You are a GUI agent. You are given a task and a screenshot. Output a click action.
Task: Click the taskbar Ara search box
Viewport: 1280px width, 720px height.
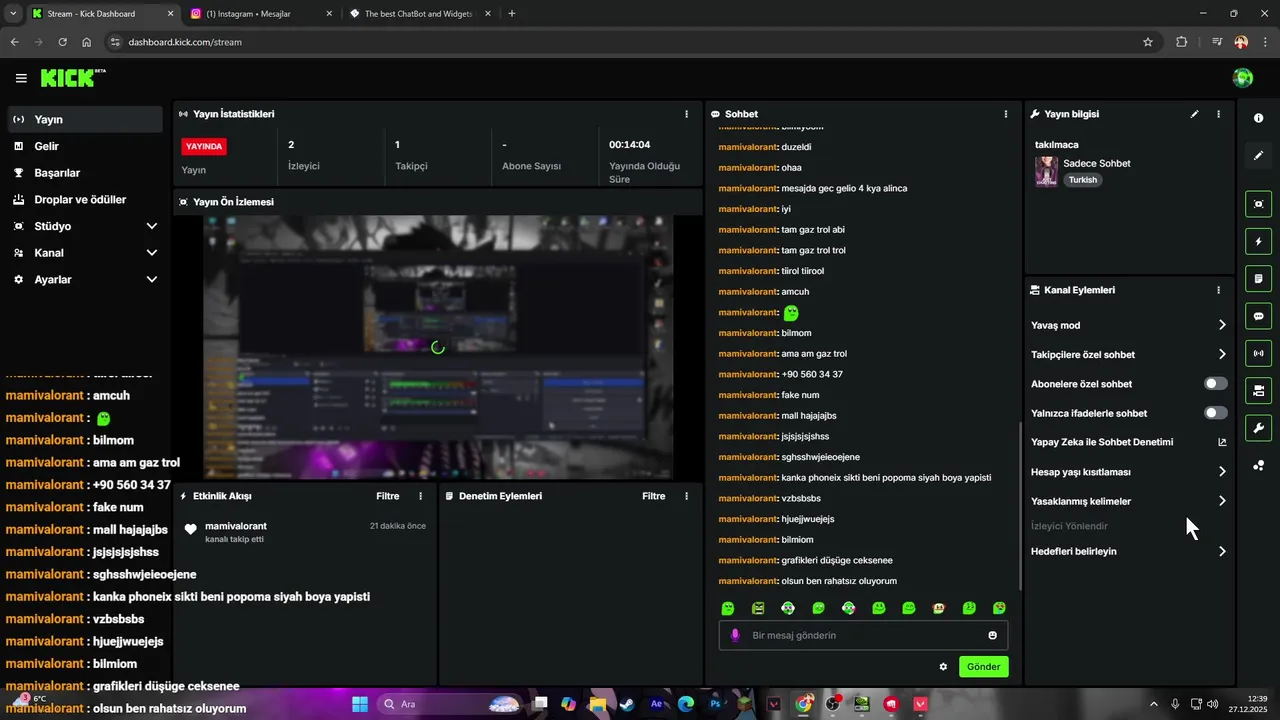click(447, 704)
